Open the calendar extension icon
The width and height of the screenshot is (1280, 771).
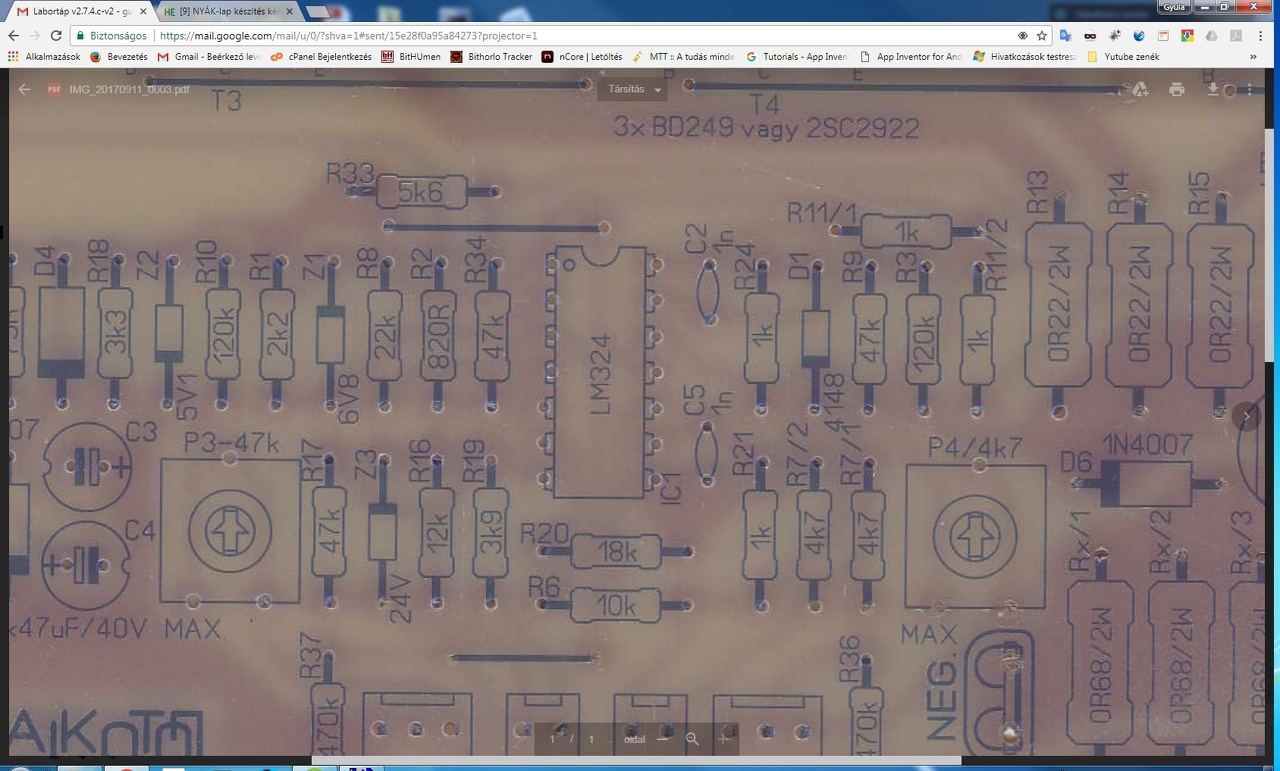click(x=1163, y=35)
